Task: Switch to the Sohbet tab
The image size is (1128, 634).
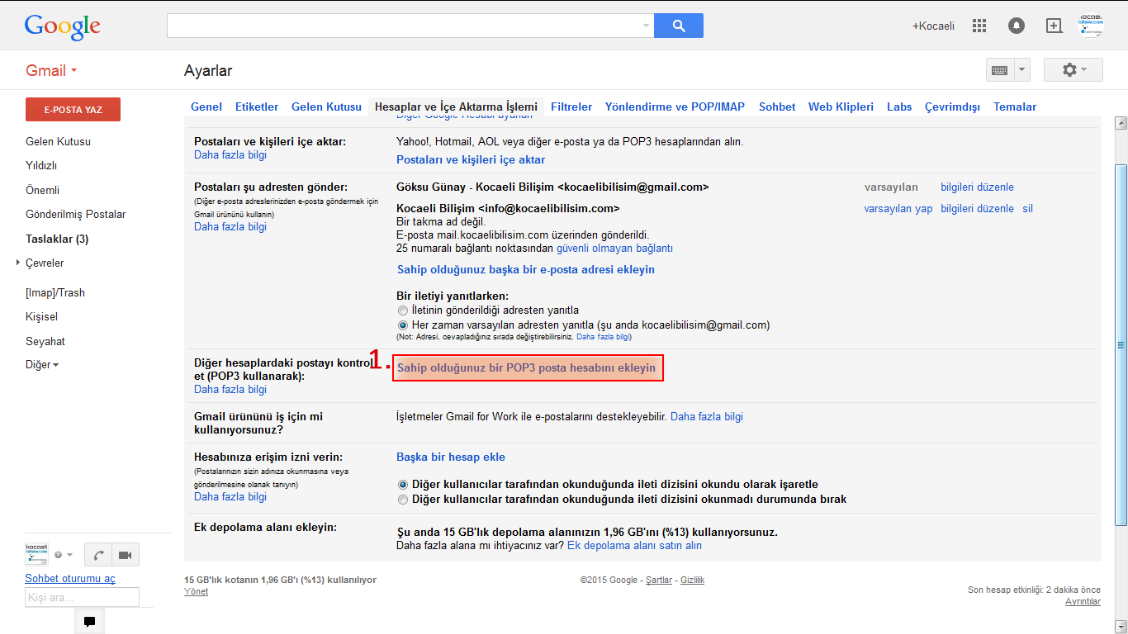Action: click(777, 107)
